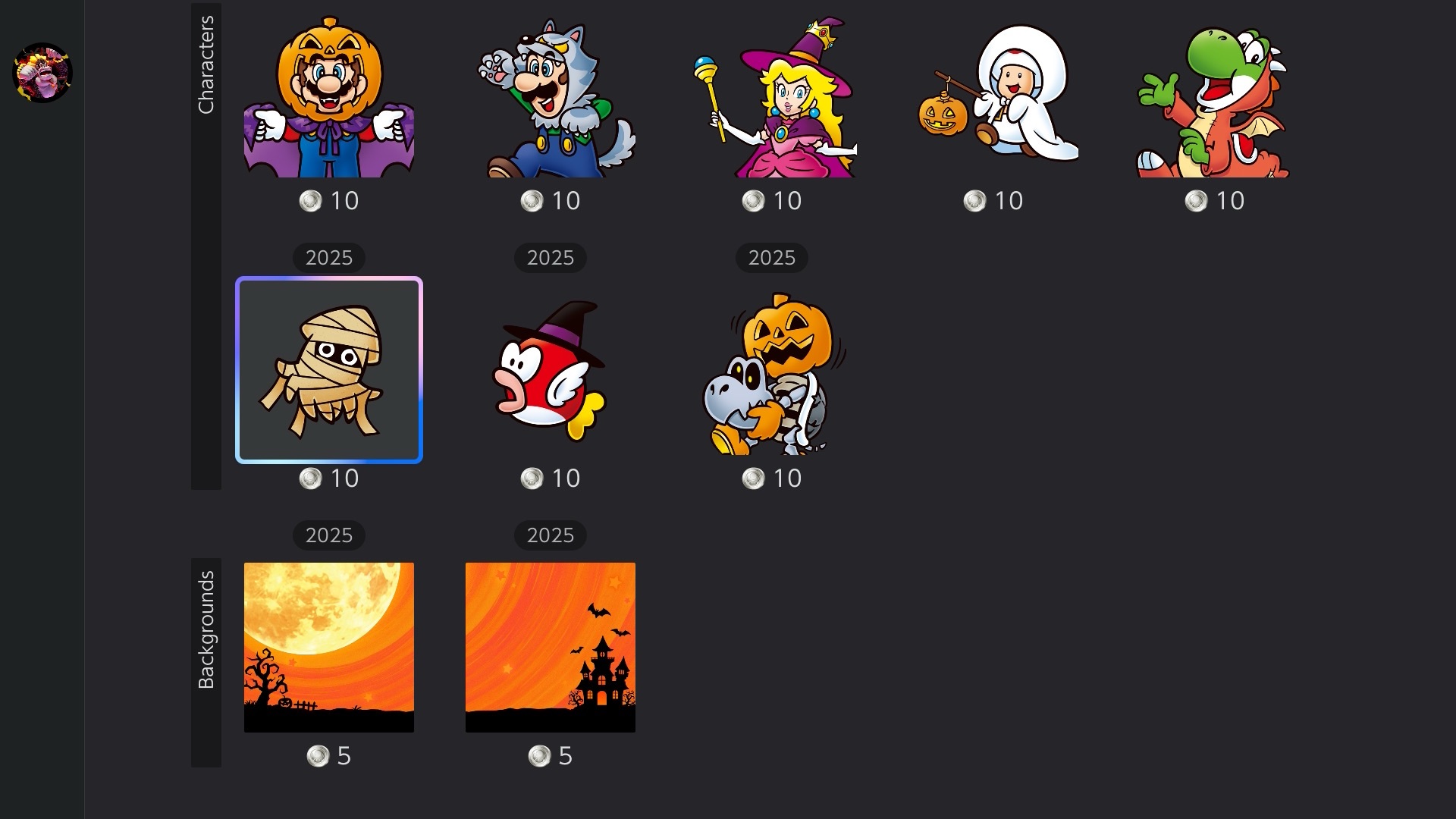Image resolution: width=1456 pixels, height=819 pixels.
Task: Click the Characters section label
Action: 206,64
